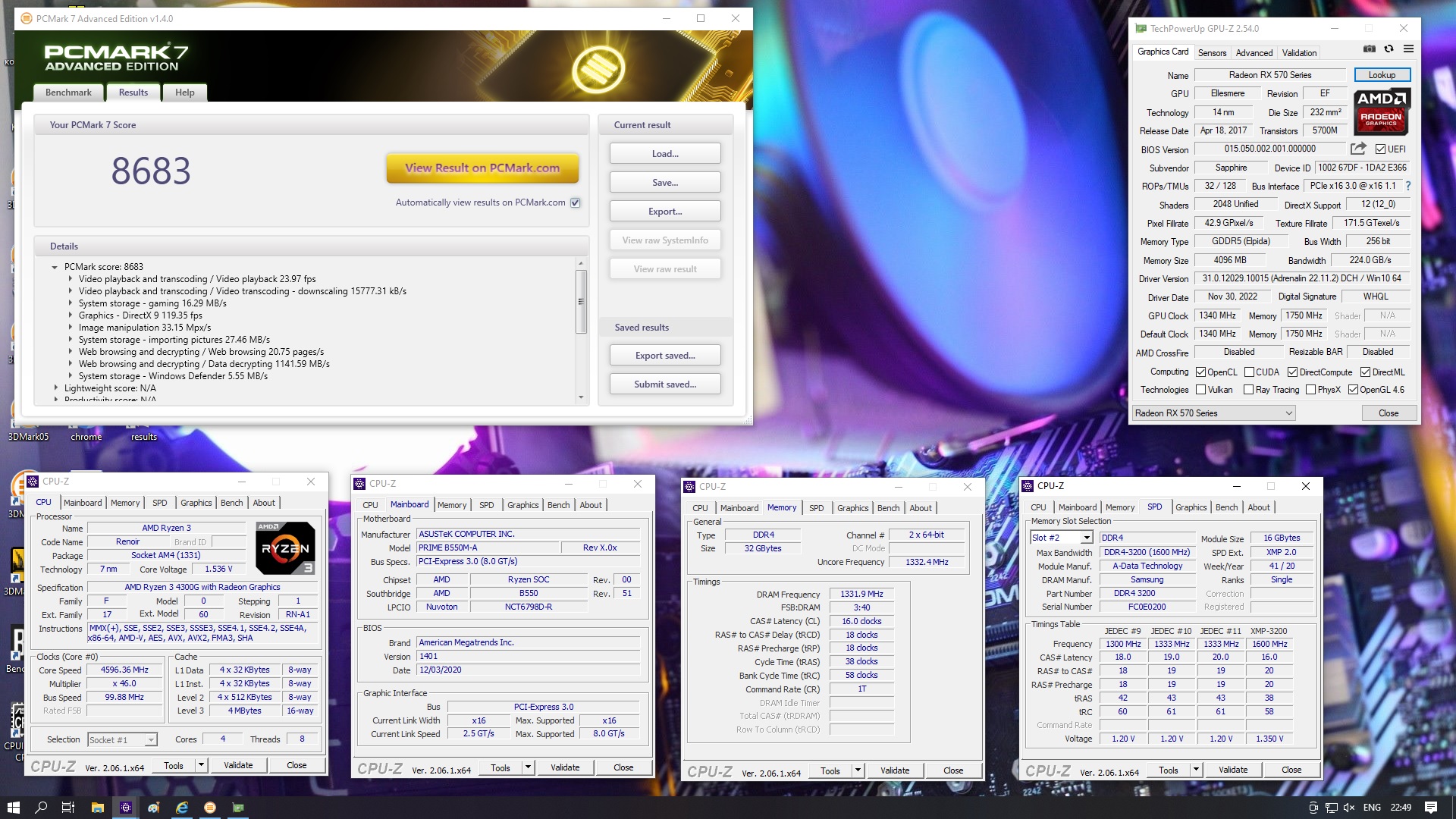
Task: Click the Ryzen 3 logo in CPU-Z
Action: click(285, 548)
